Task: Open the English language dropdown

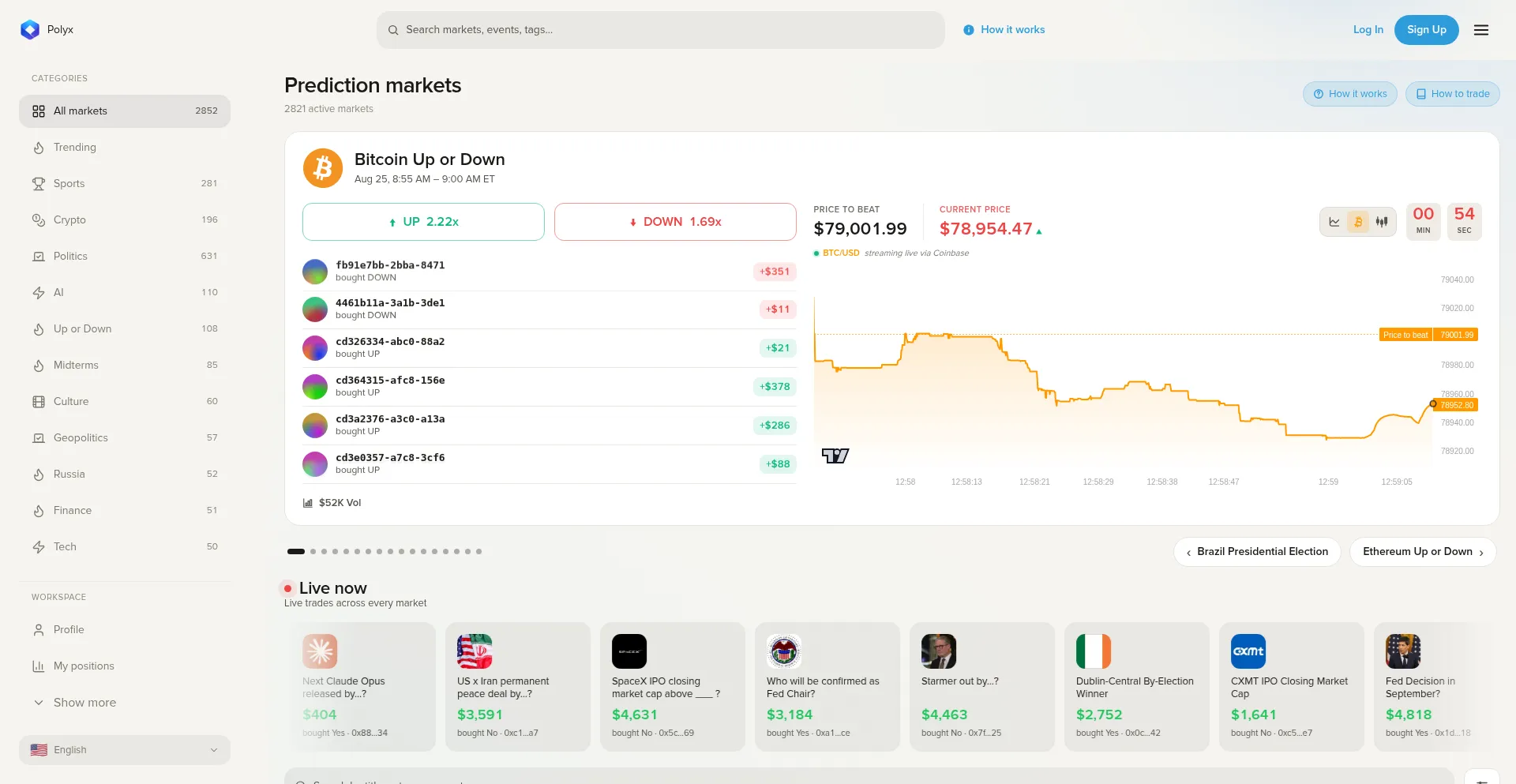Action: point(125,750)
